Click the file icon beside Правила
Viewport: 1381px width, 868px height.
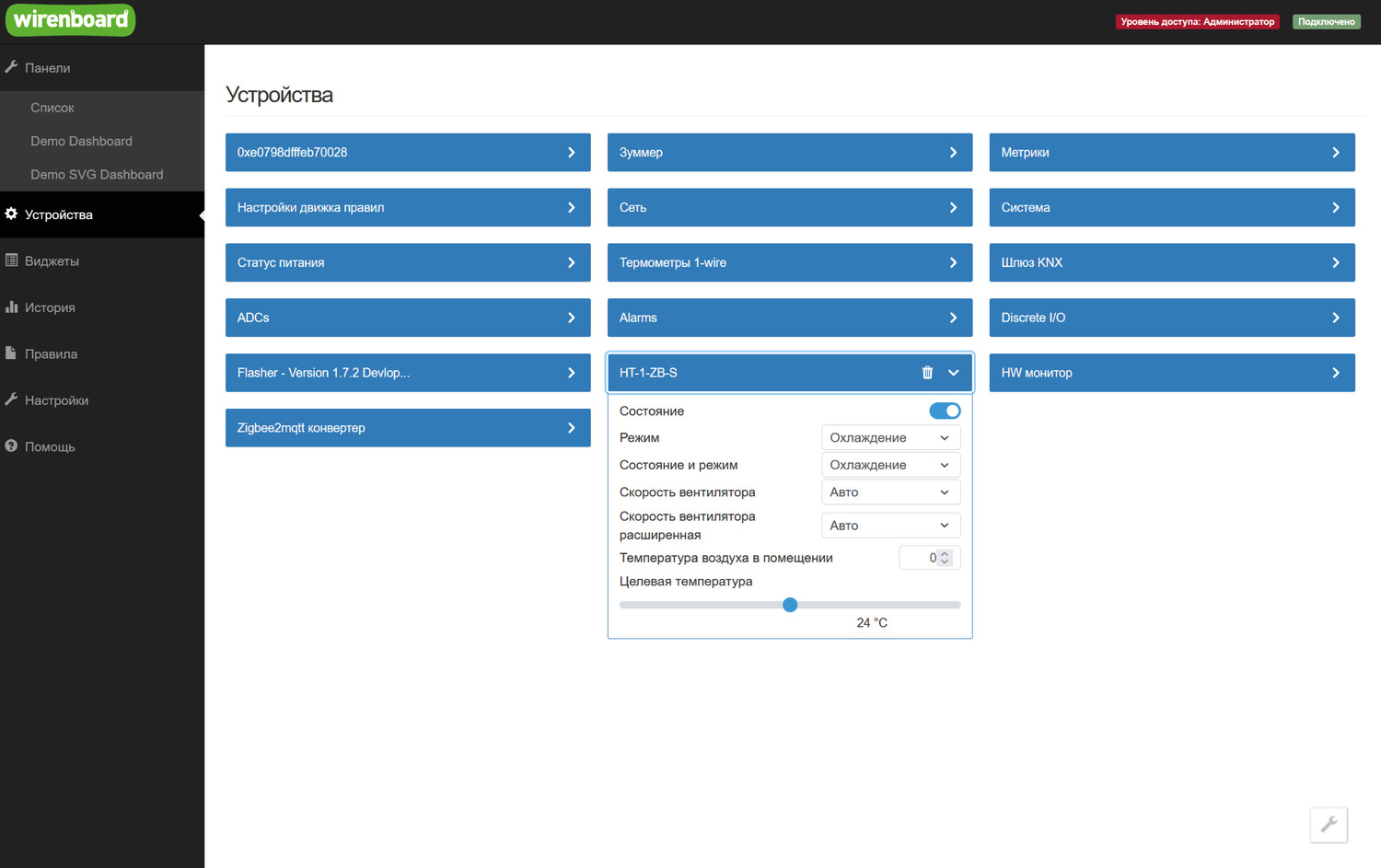pyautogui.click(x=11, y=353)
